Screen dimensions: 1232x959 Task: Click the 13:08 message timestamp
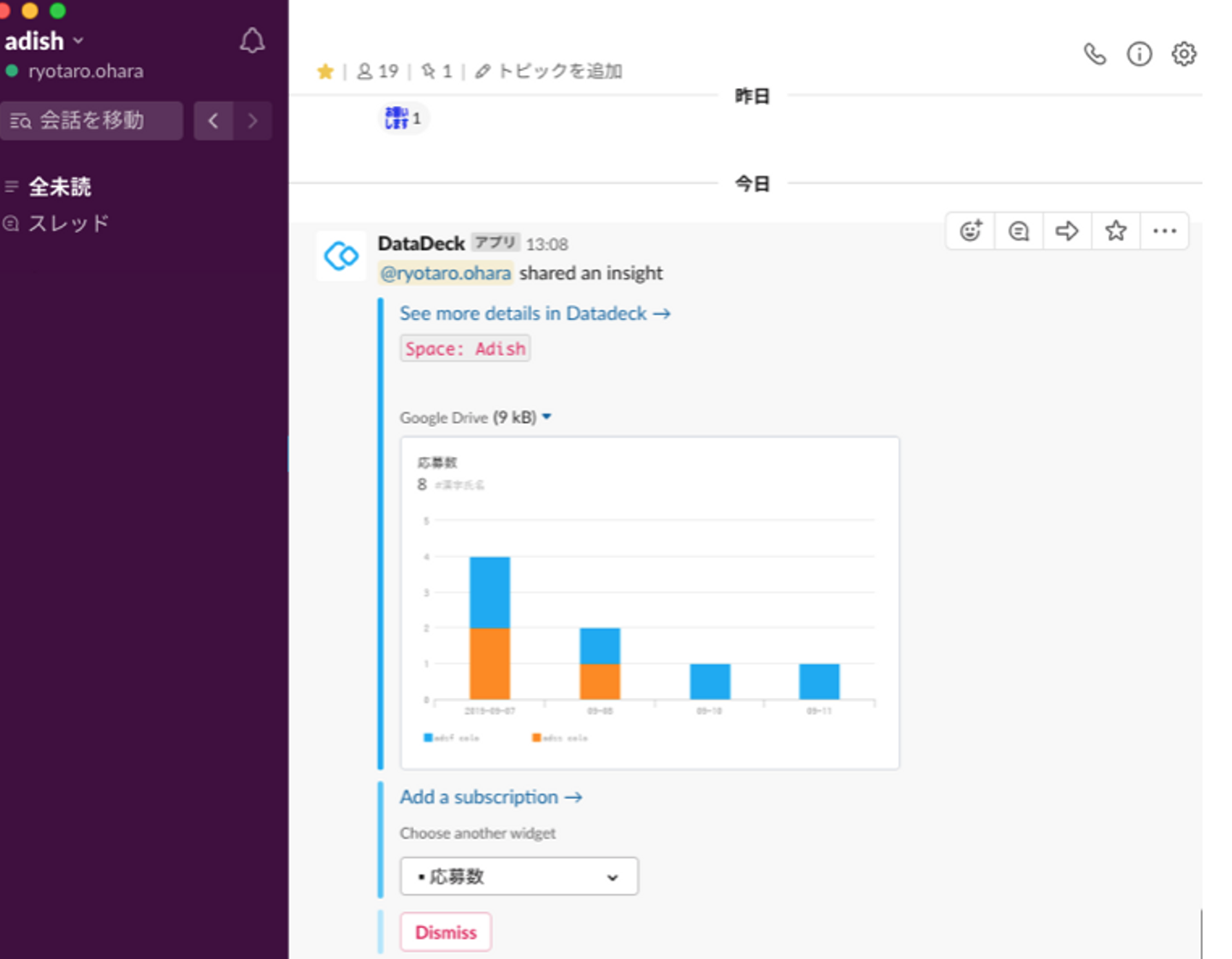[x=547, y=245]
